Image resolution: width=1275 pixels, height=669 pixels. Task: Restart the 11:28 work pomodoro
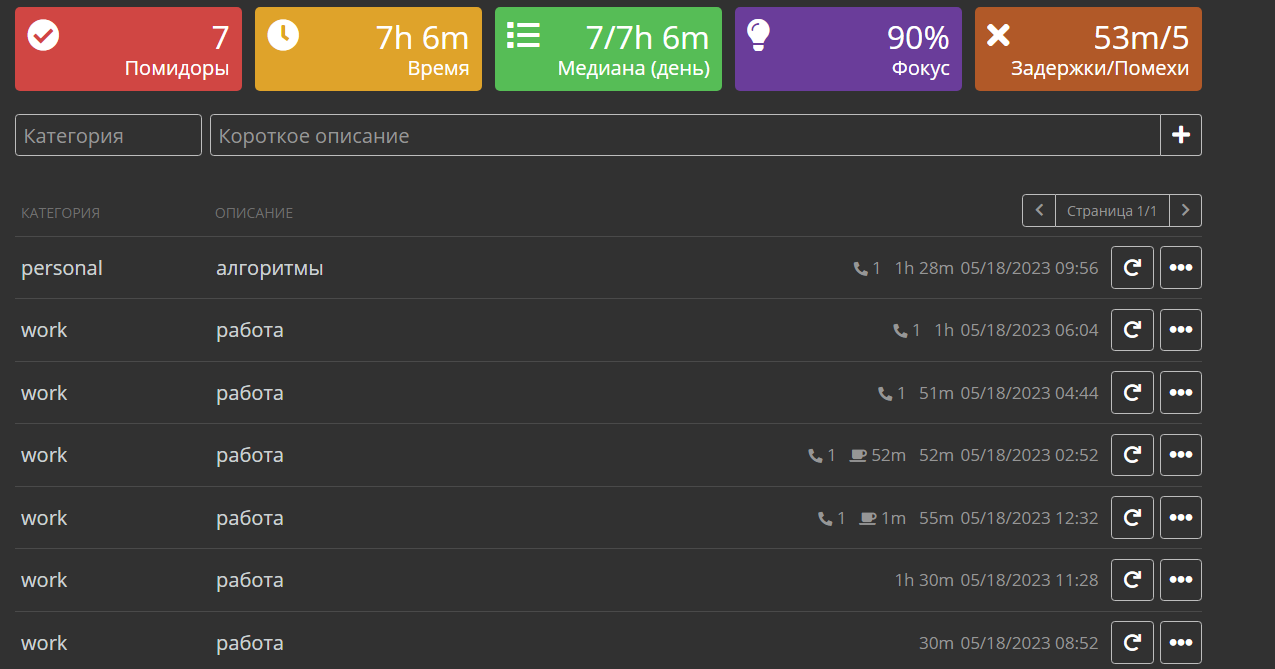[x=1132, y=580]
